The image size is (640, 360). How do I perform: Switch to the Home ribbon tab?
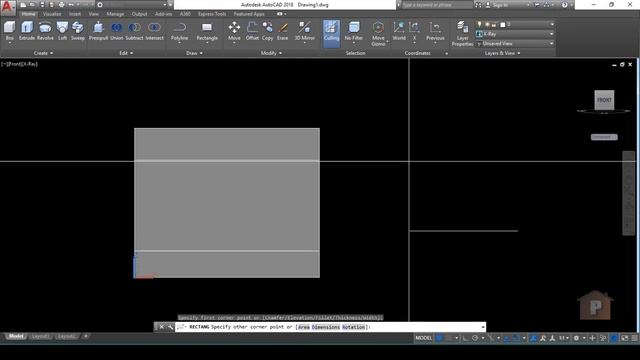click(28, 14)
